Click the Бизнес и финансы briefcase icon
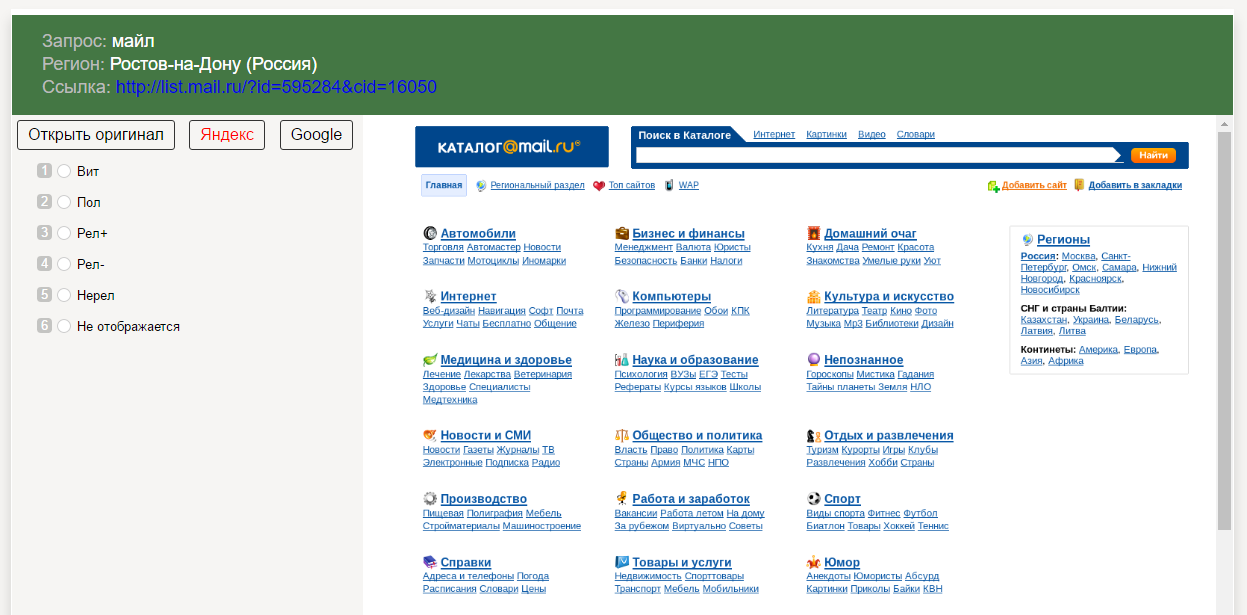The image size is (1247, 615). point(622,234)
